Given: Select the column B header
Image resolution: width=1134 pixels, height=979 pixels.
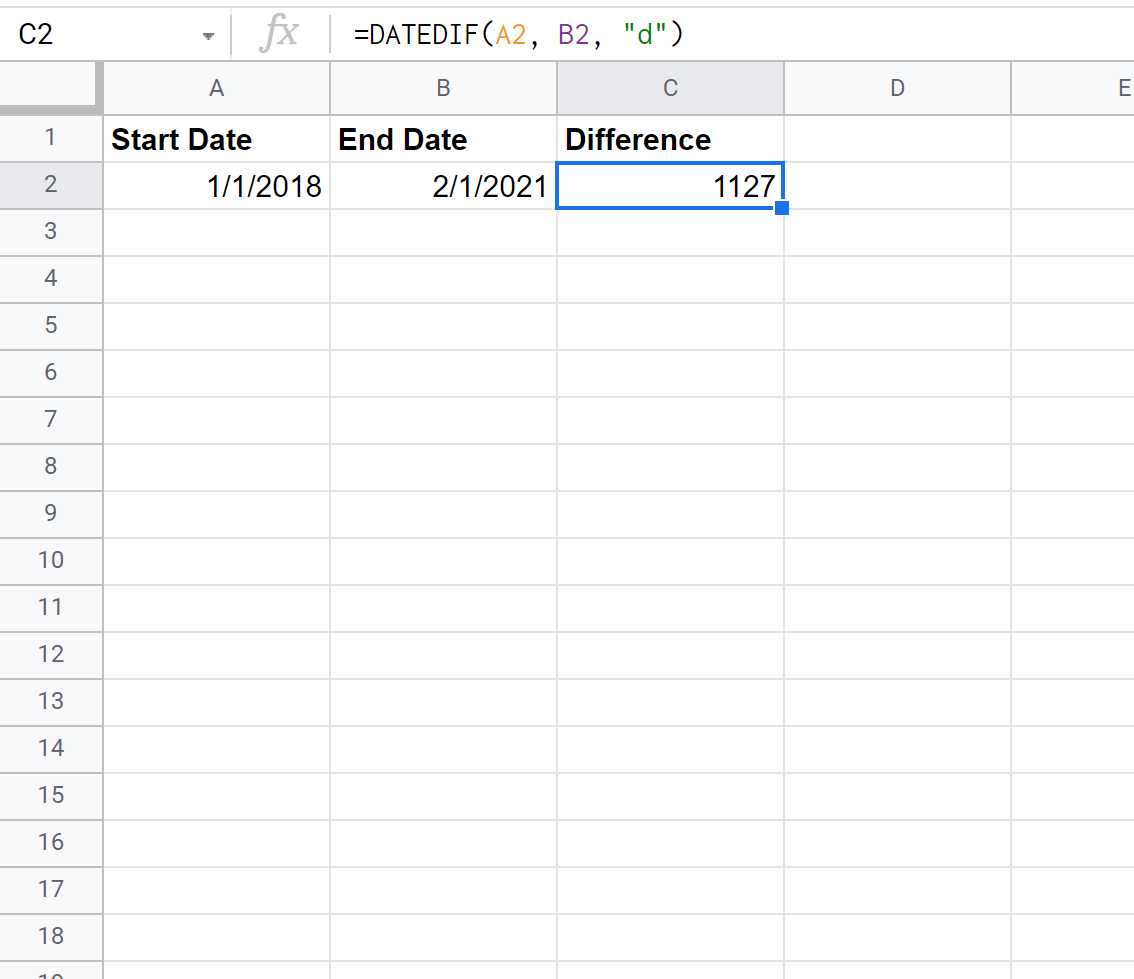Looking at the screenshot, I should [443, 88].
